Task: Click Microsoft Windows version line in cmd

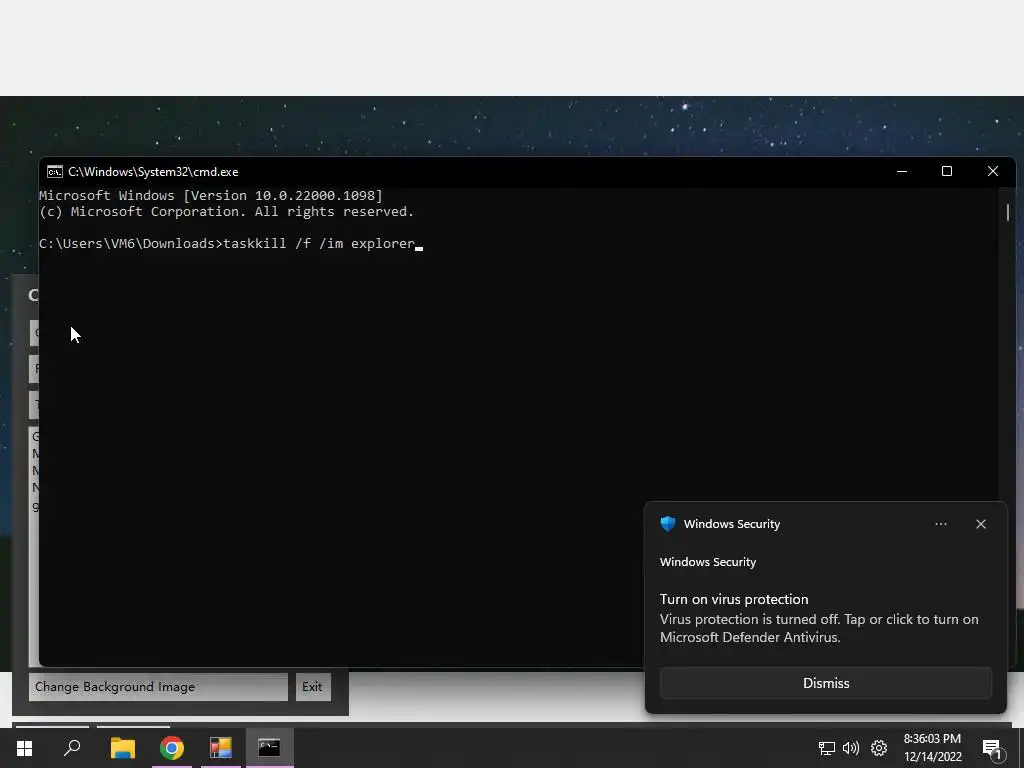Action: (211, 195)
